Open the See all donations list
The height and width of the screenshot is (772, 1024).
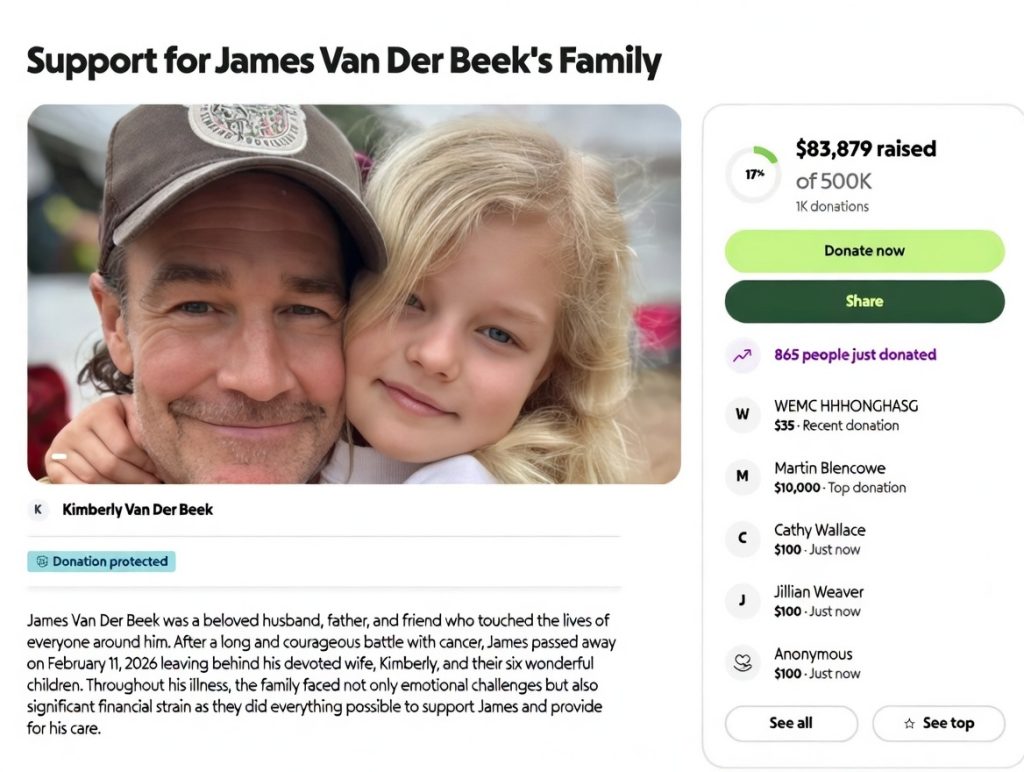[x=791, y=723]
